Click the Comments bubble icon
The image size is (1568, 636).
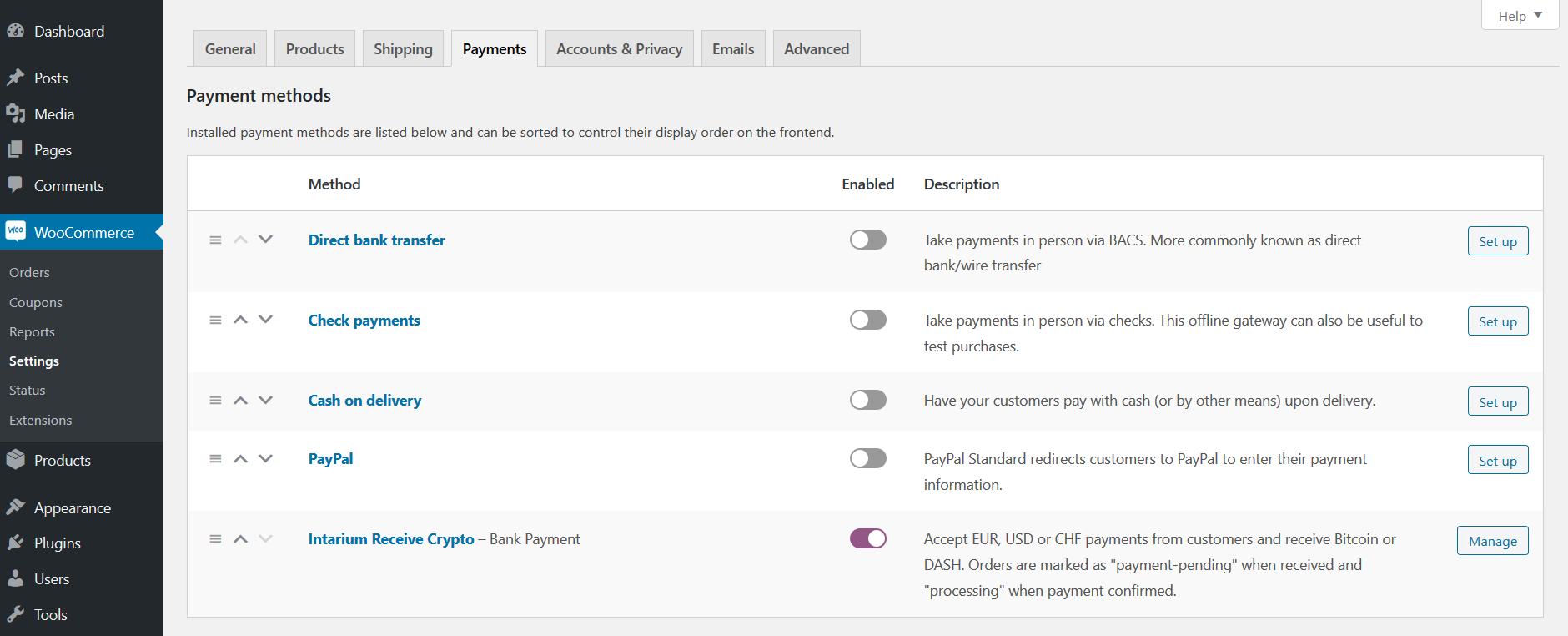click(15, 184)
